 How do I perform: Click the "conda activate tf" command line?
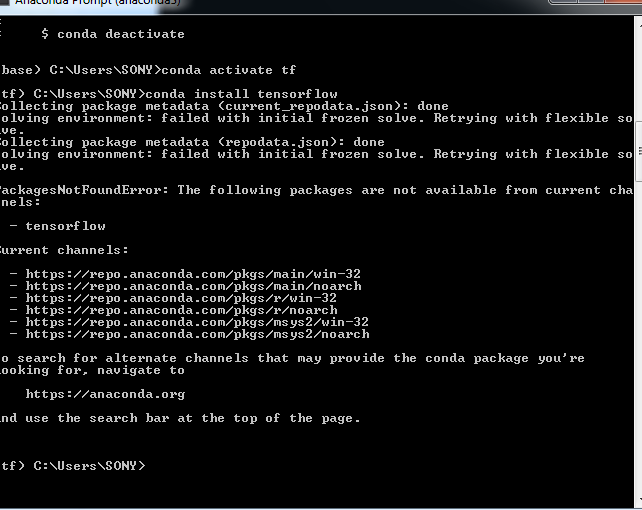pos(229,70)
